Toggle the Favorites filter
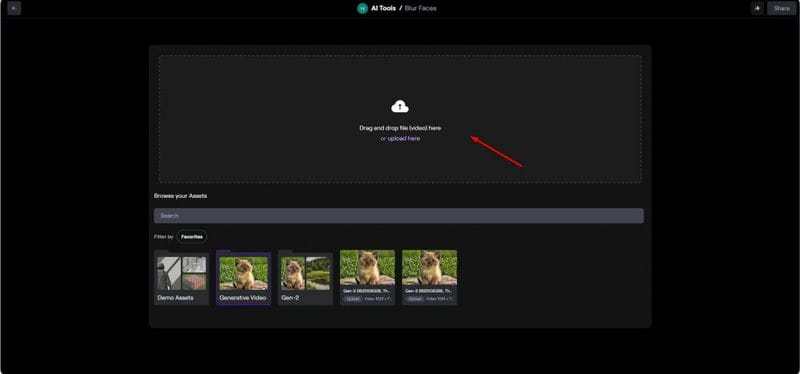 pos(192,237)
